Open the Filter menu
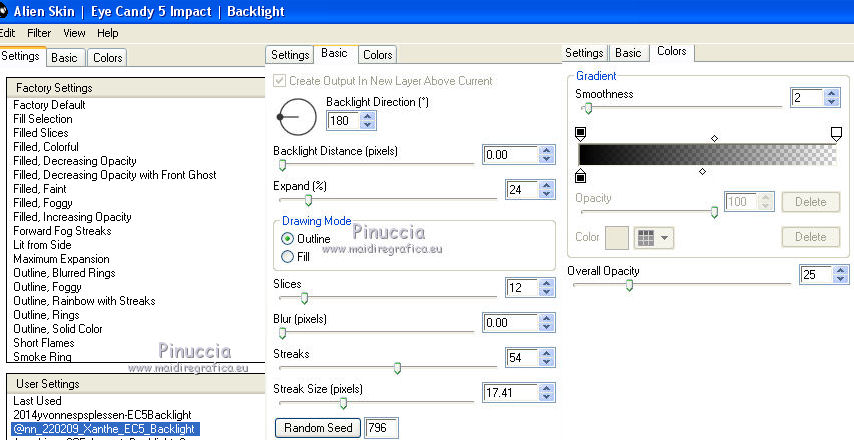854x440 pixels. (39, 33)
